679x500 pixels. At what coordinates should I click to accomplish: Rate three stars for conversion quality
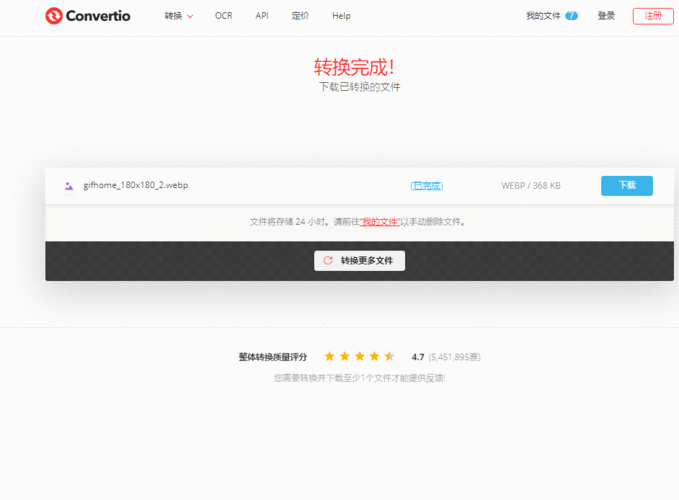point(359,356)
